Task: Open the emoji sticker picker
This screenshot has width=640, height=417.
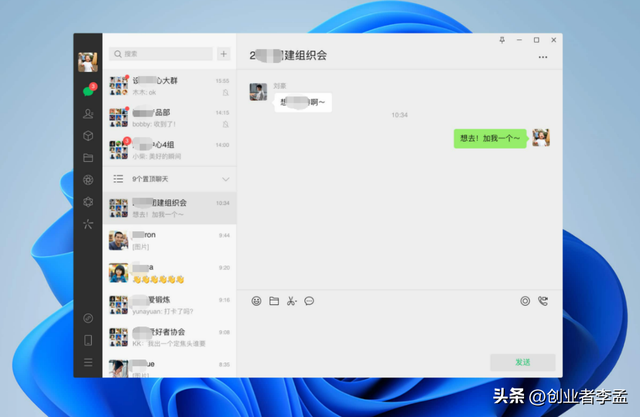Action: click(256, 301)
